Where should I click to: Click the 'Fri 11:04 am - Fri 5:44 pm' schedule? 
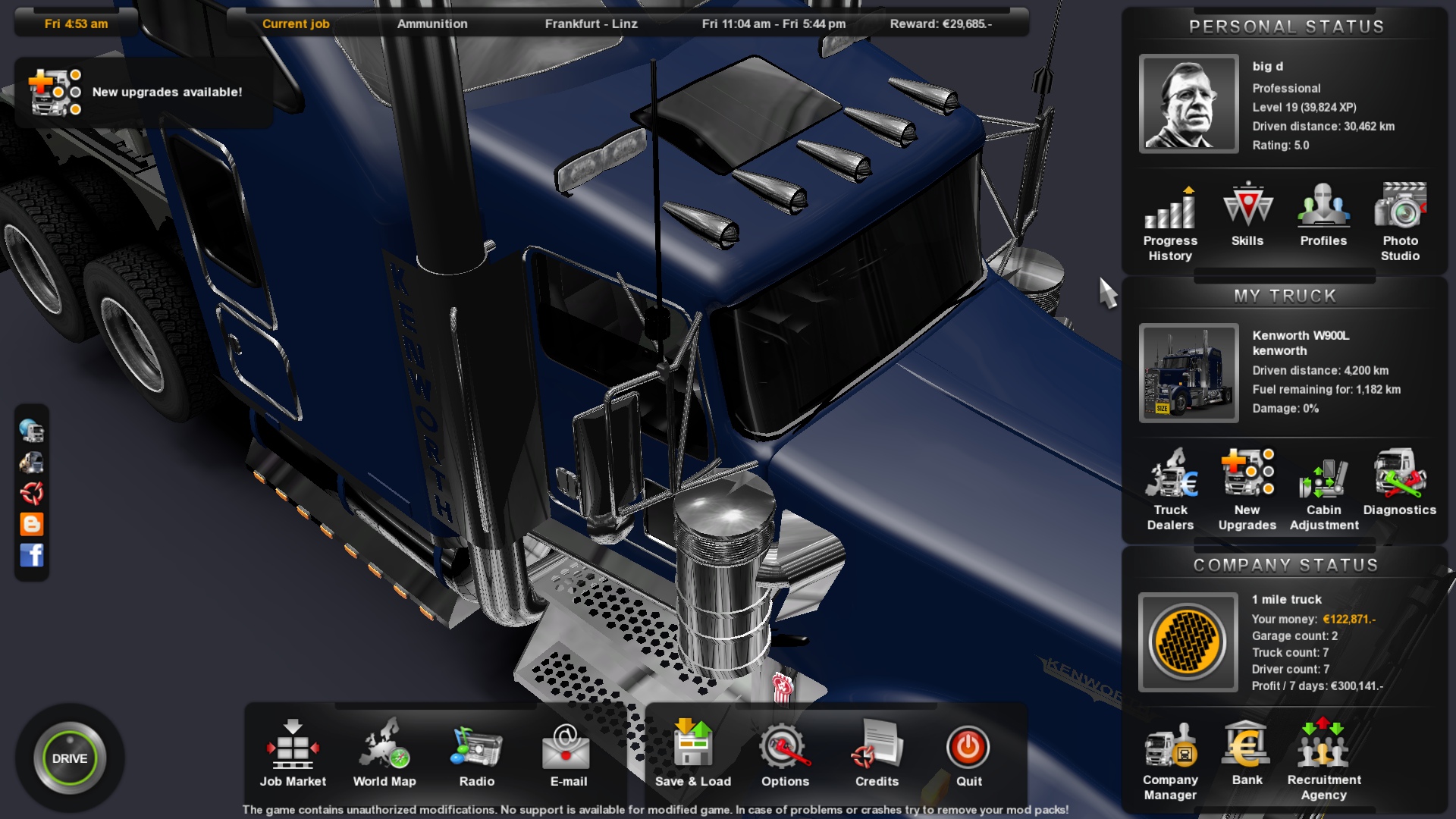coord(774,24)
